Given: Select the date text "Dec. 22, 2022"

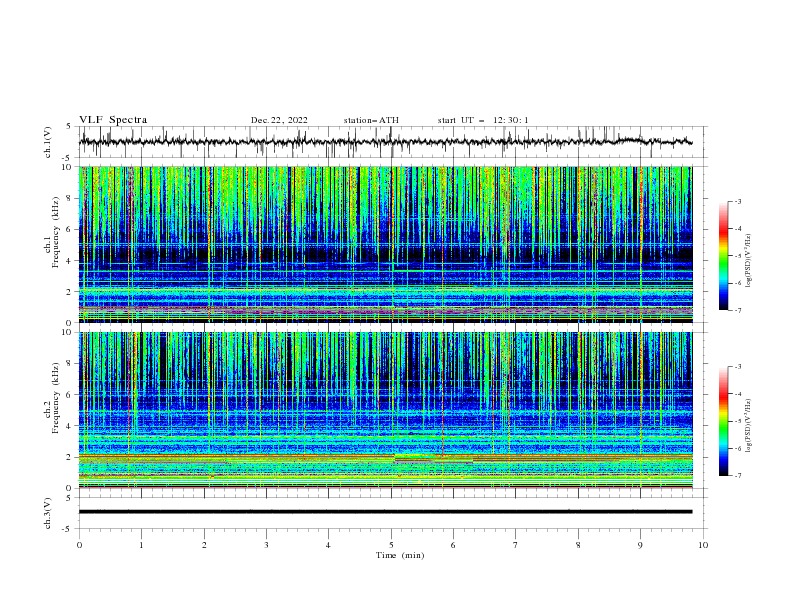Looking at the screenshot, I should (x=279, y=120).
